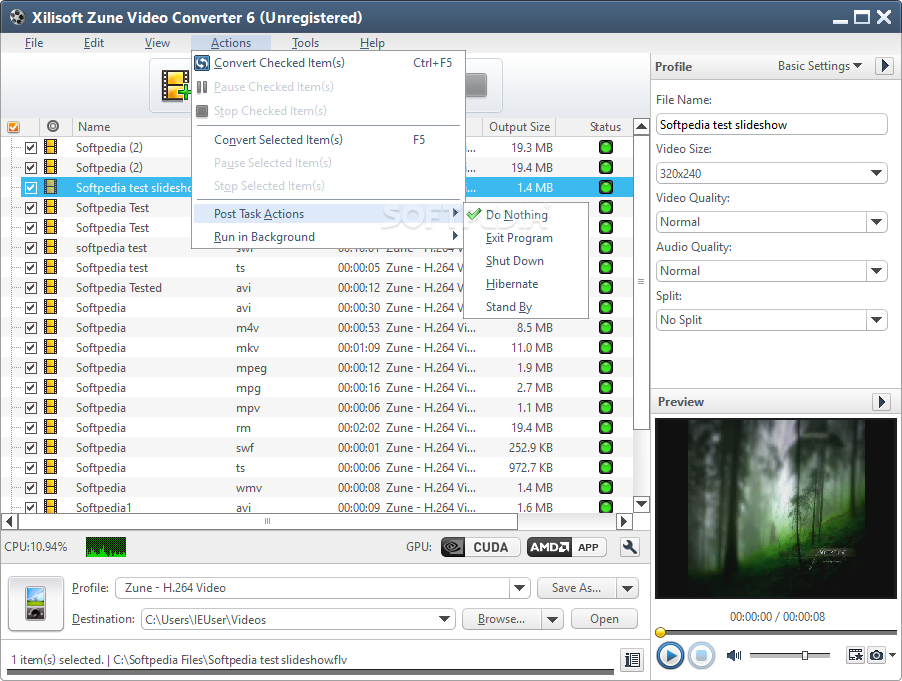The width and height of the screenshot is (902, 681).
Task: Click the preview volume slider
Action: pyautogui.click(x=789, y=655)
